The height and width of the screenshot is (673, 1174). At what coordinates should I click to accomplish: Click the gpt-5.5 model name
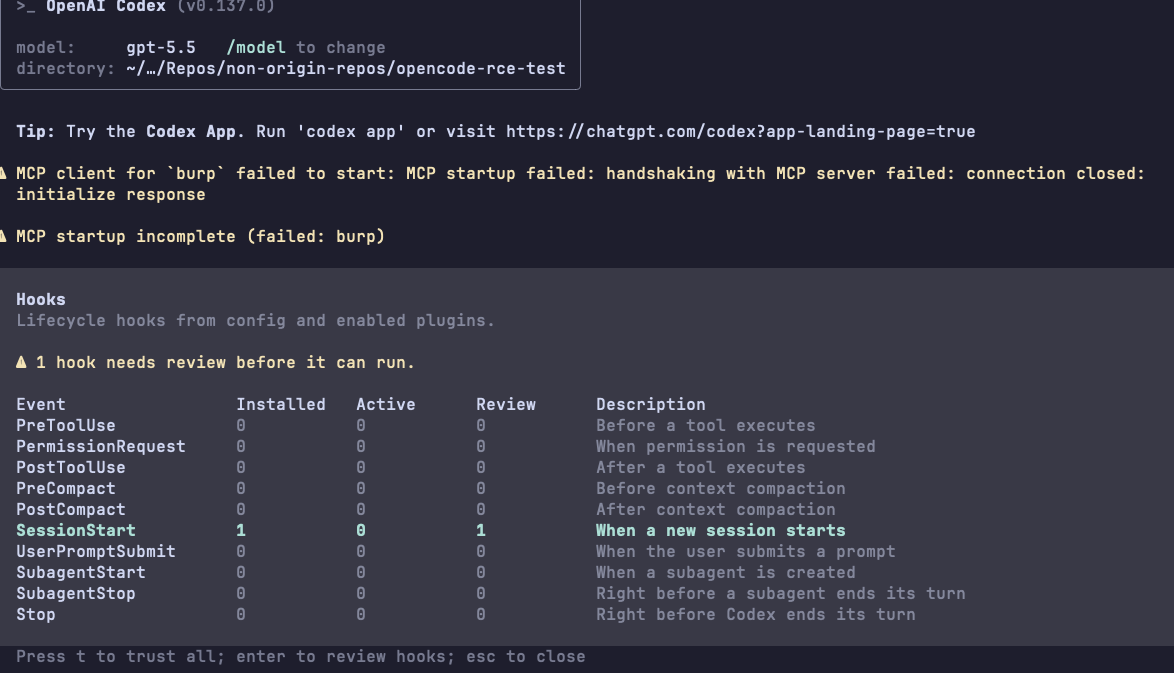(161, 48)
